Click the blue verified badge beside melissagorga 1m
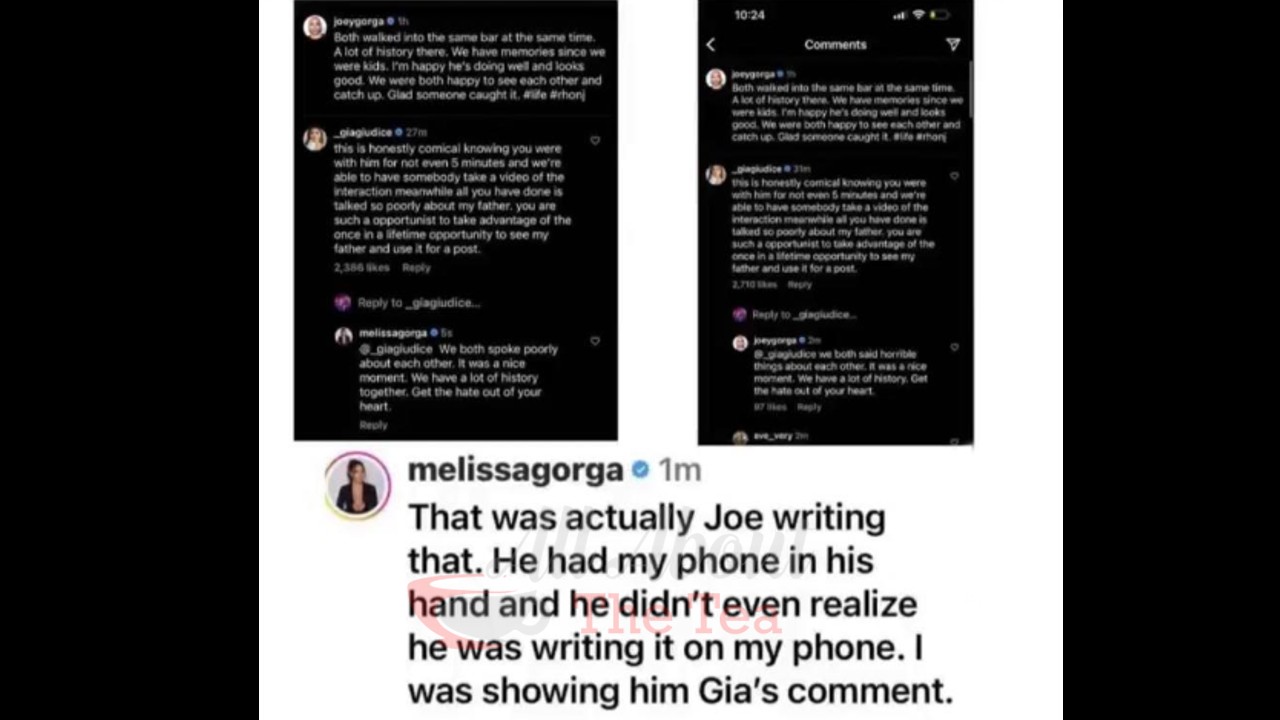 tap(640, 470)
